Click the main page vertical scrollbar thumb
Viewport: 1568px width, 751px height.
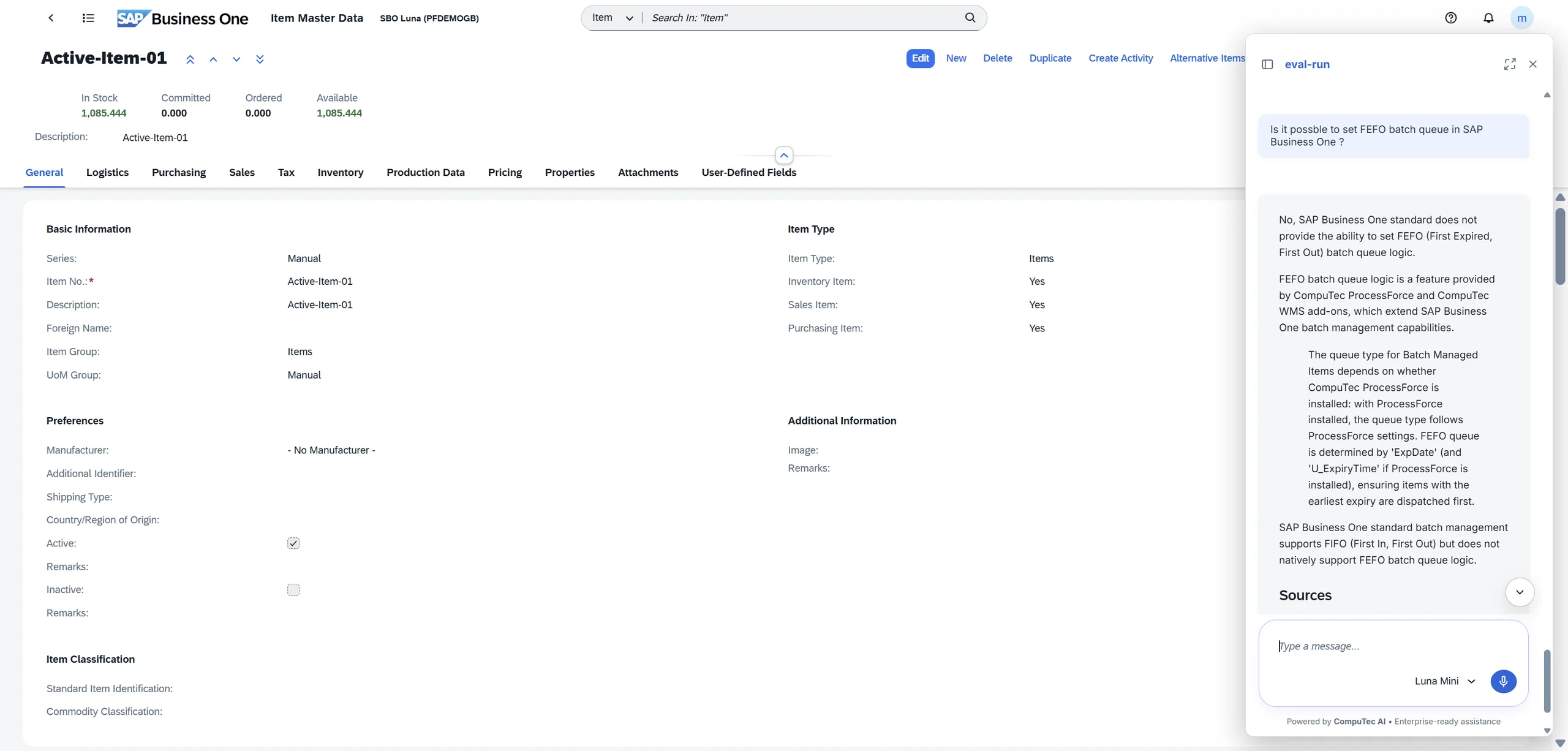[x=1560, y=246]
